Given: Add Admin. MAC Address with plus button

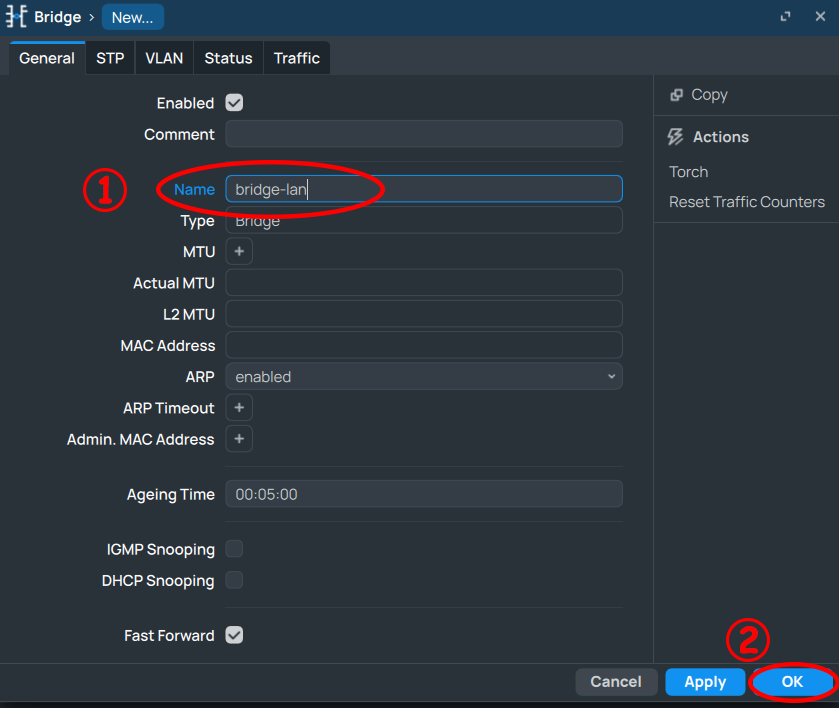Looking at the screenshot, I should [239, 439].
